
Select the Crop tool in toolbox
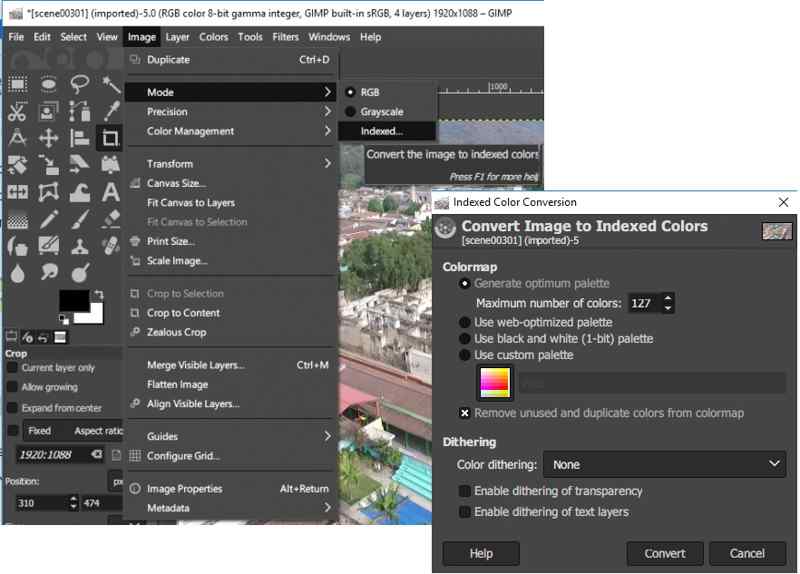[110, 138]
